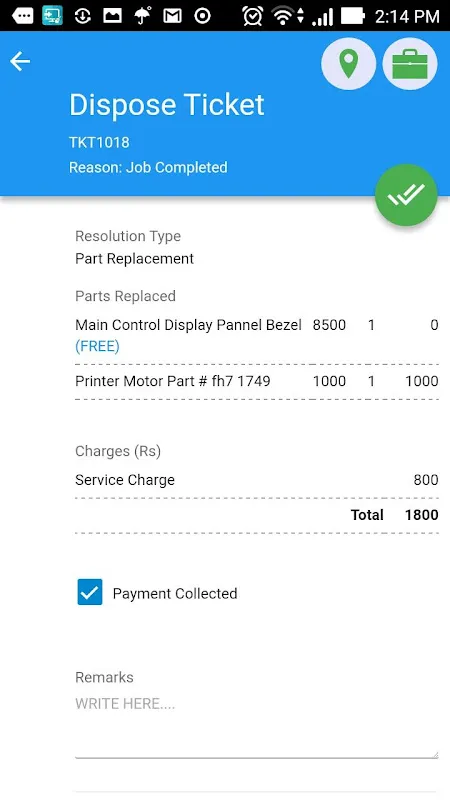
Task: Tap the battery status icon
Action: pyautogui.click(x=353, y=16)
